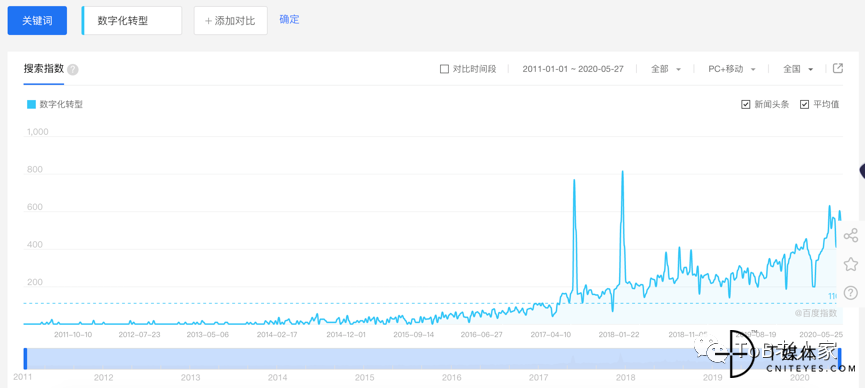This screenshot has height=388, width=865.
Task: Click the 确定 link
Action: click(x=289, y=20)
